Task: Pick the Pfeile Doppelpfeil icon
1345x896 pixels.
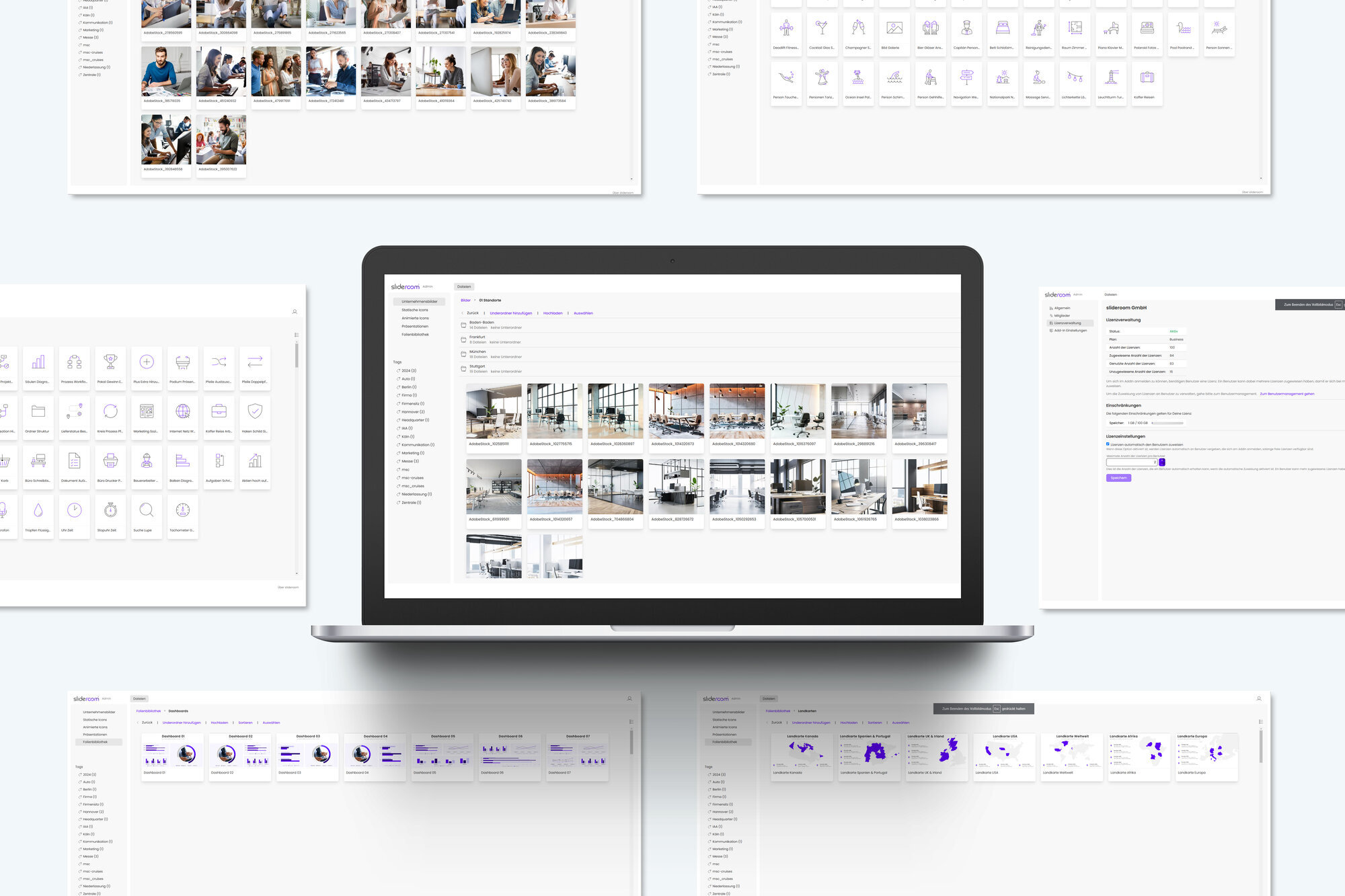Action: [255, 367]
